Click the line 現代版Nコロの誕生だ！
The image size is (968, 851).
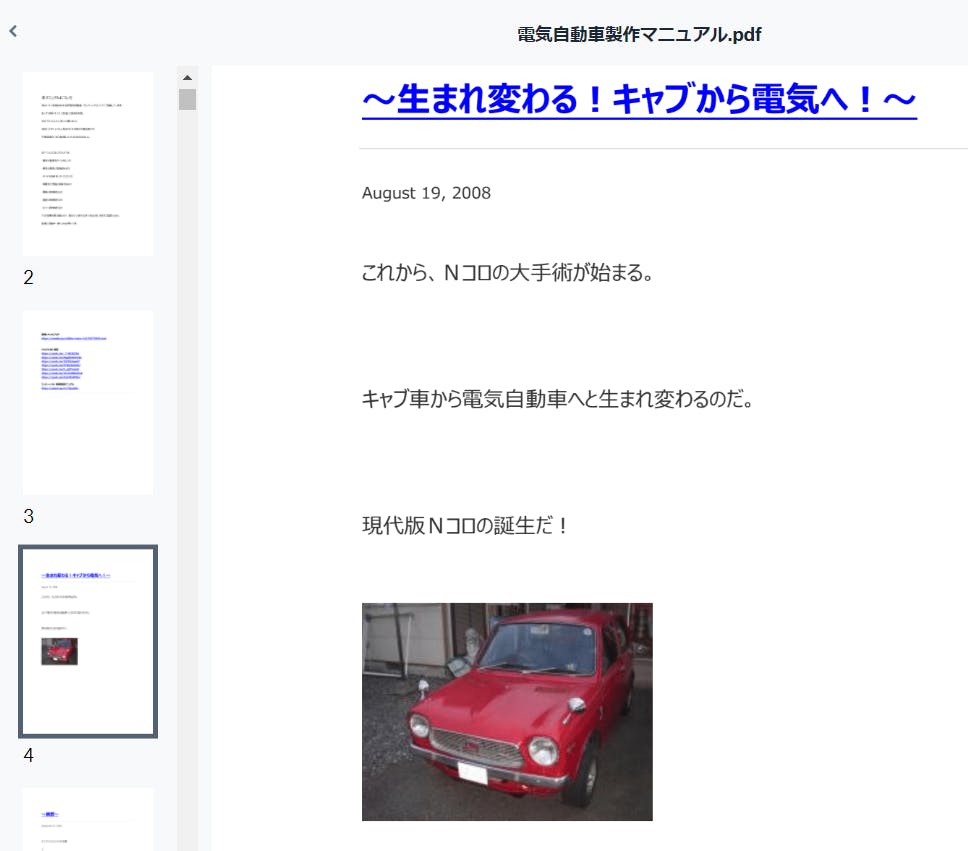pyautogui.click(x=465, y=526)
